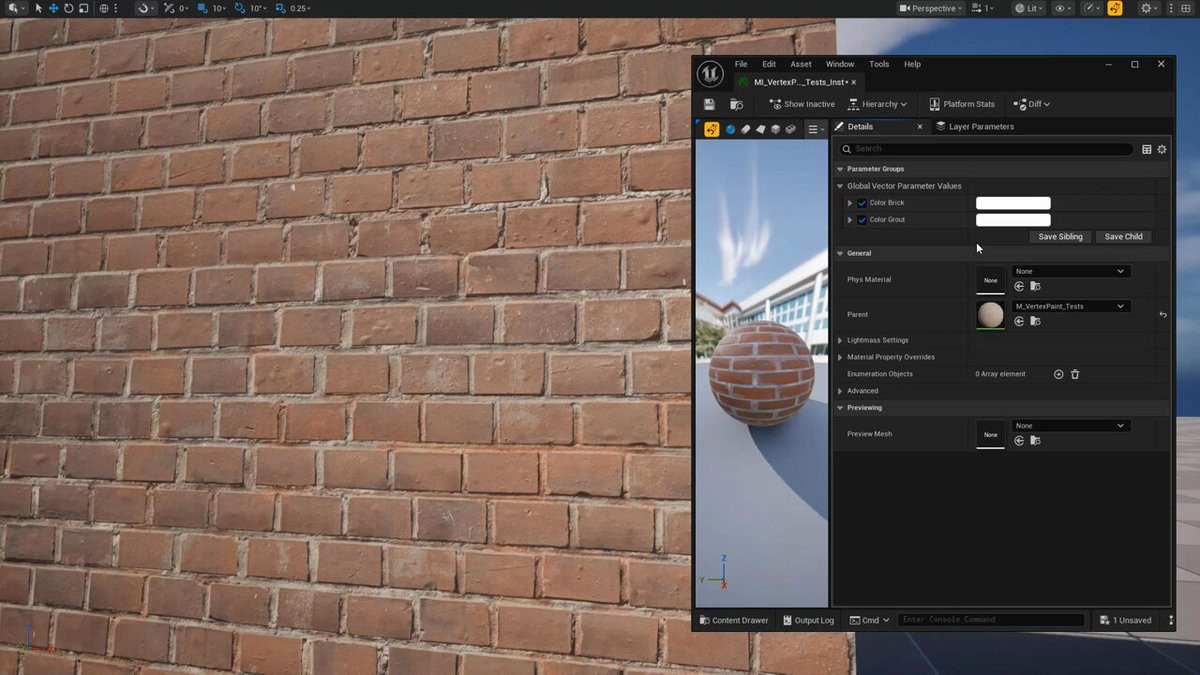Toggle grid location snapping icon

203,8
